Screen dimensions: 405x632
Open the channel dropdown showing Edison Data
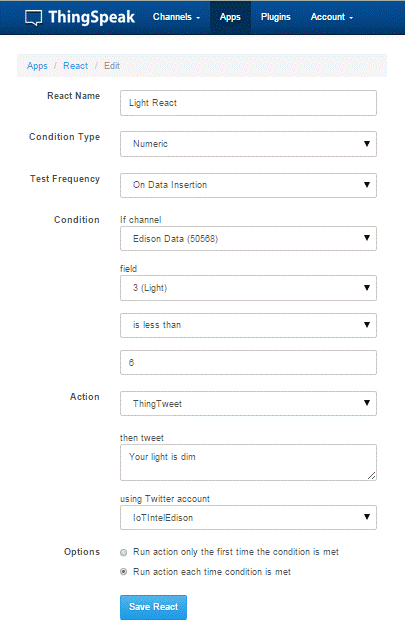pos(248,238)
